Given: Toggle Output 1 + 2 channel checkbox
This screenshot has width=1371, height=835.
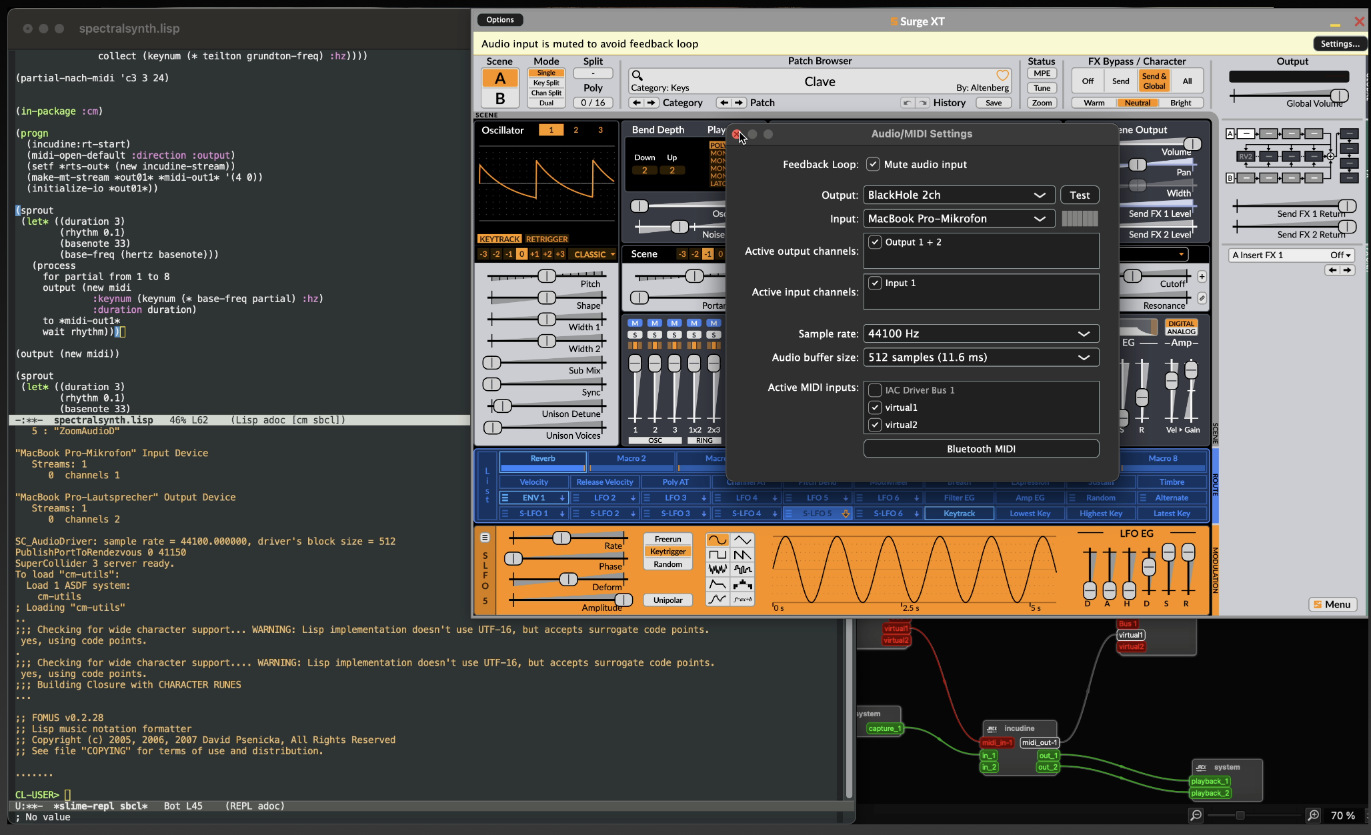Looking at the screenshot, I should point(875,242).
